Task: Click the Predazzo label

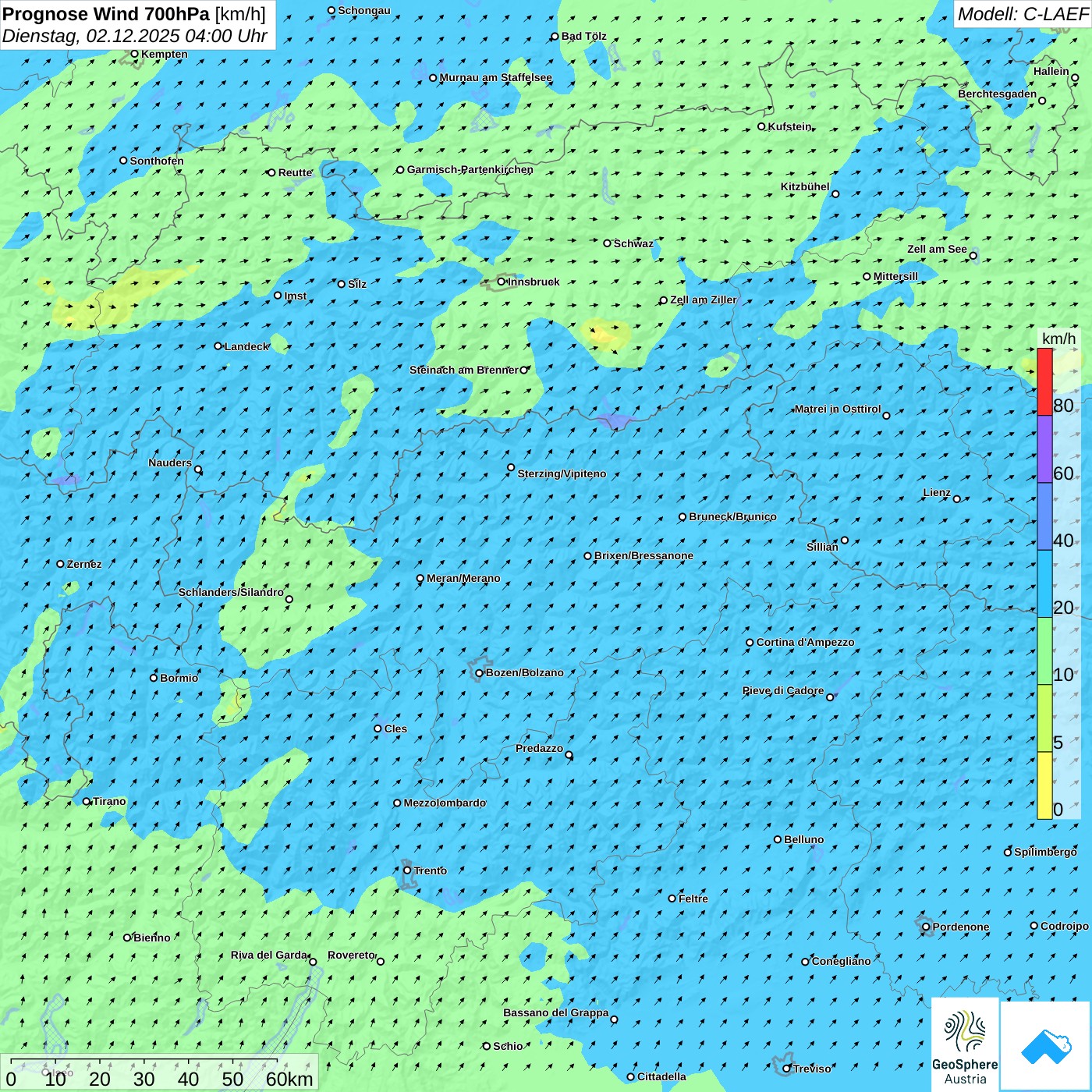Action: (539, 748)
